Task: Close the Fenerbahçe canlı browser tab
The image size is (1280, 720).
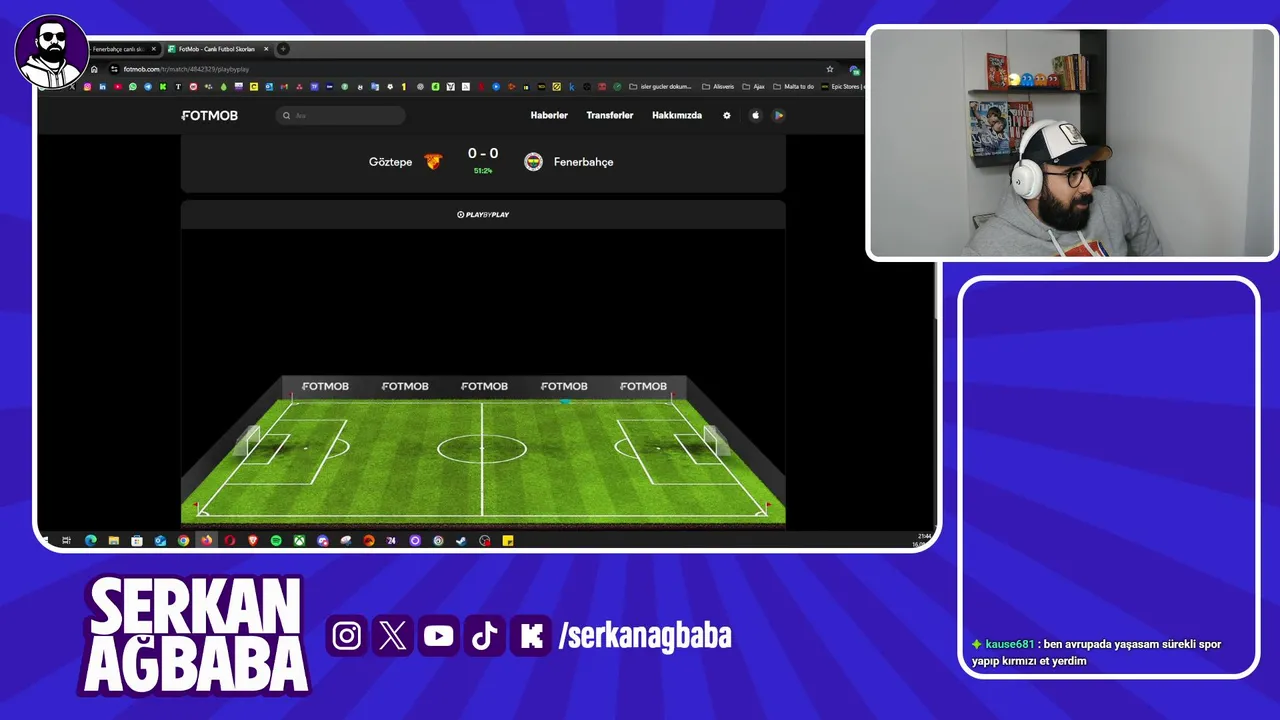Action: click(154, 49)
